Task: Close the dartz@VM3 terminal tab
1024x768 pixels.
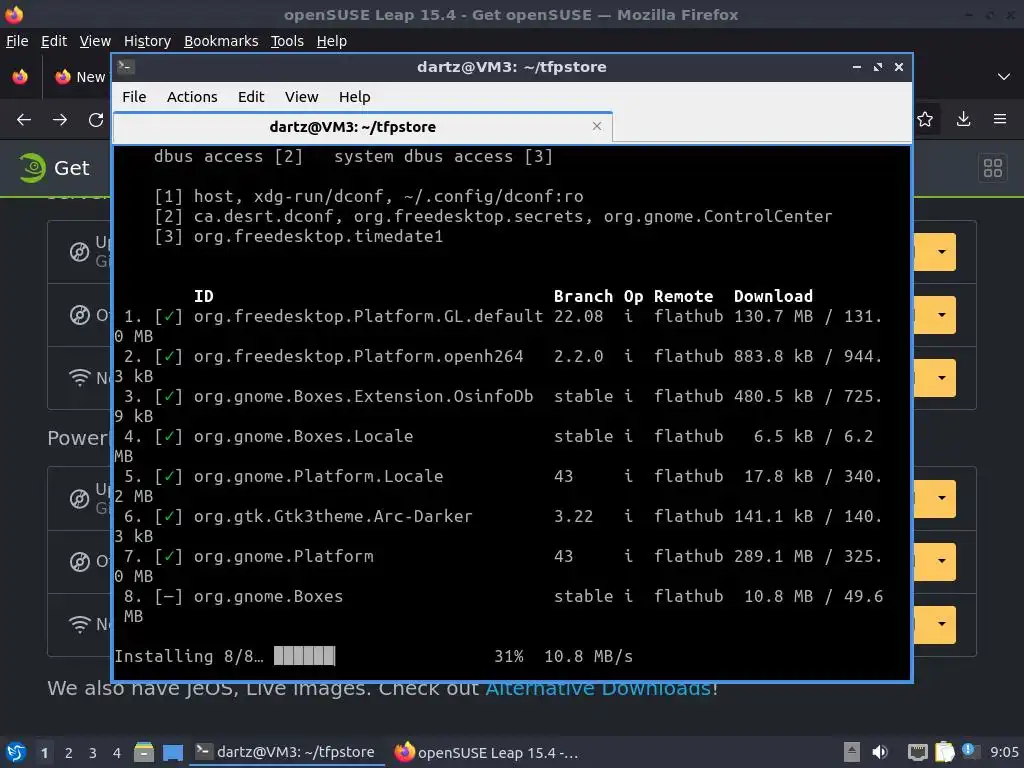Action: tap(597, 126)
